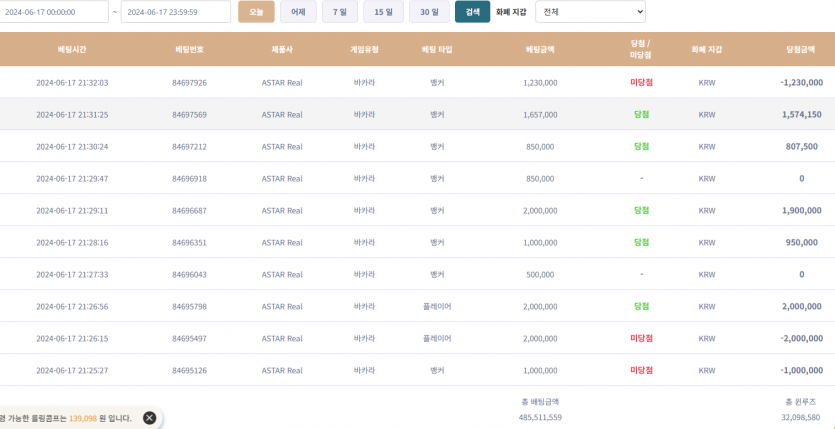
Task: Click the timestamp 2024-06-17 21:29:11
Action: point(72,211)
